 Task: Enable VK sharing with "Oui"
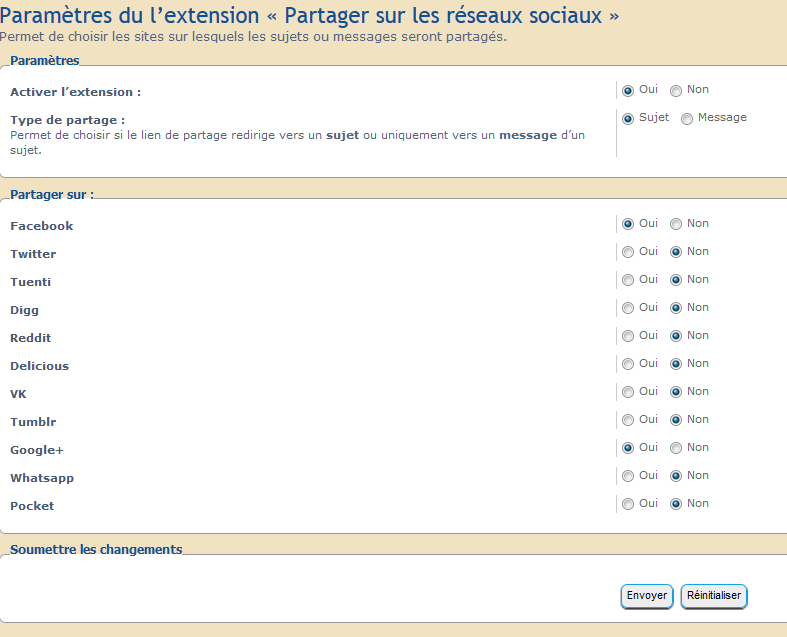628,393
